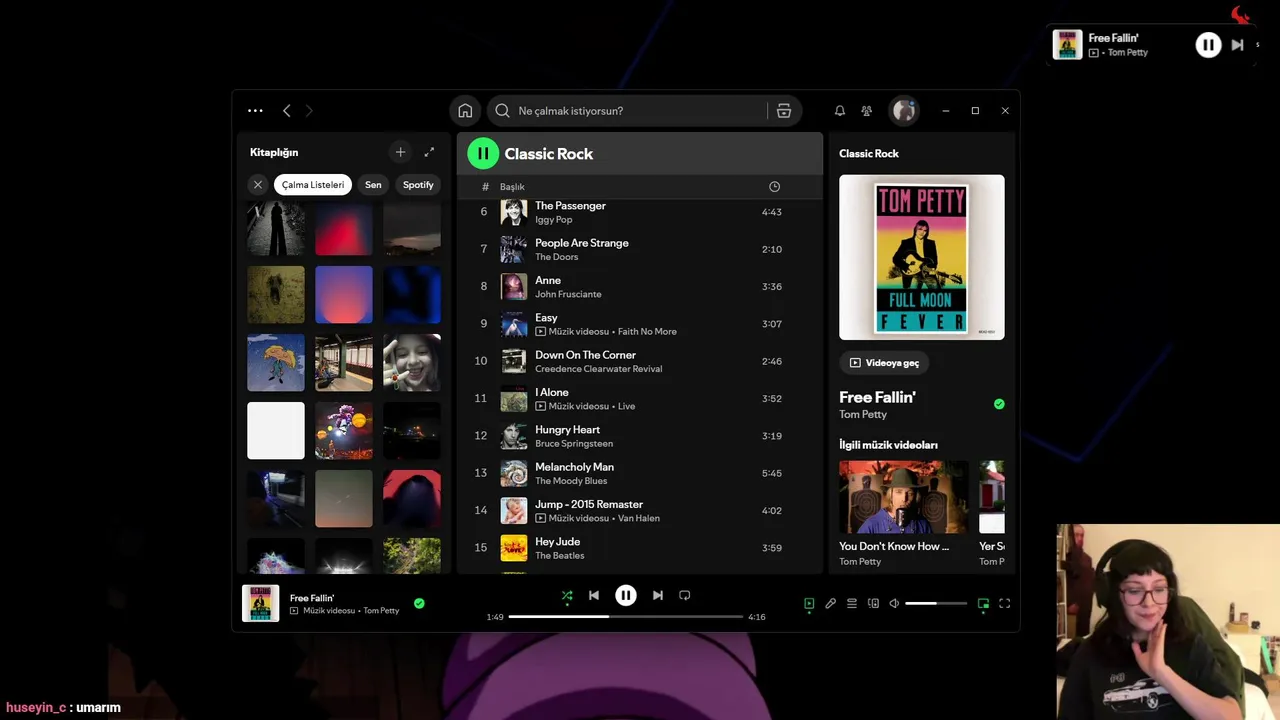Clear library filters with X
The image size is (1280, 720).
(x=258, y=185)
